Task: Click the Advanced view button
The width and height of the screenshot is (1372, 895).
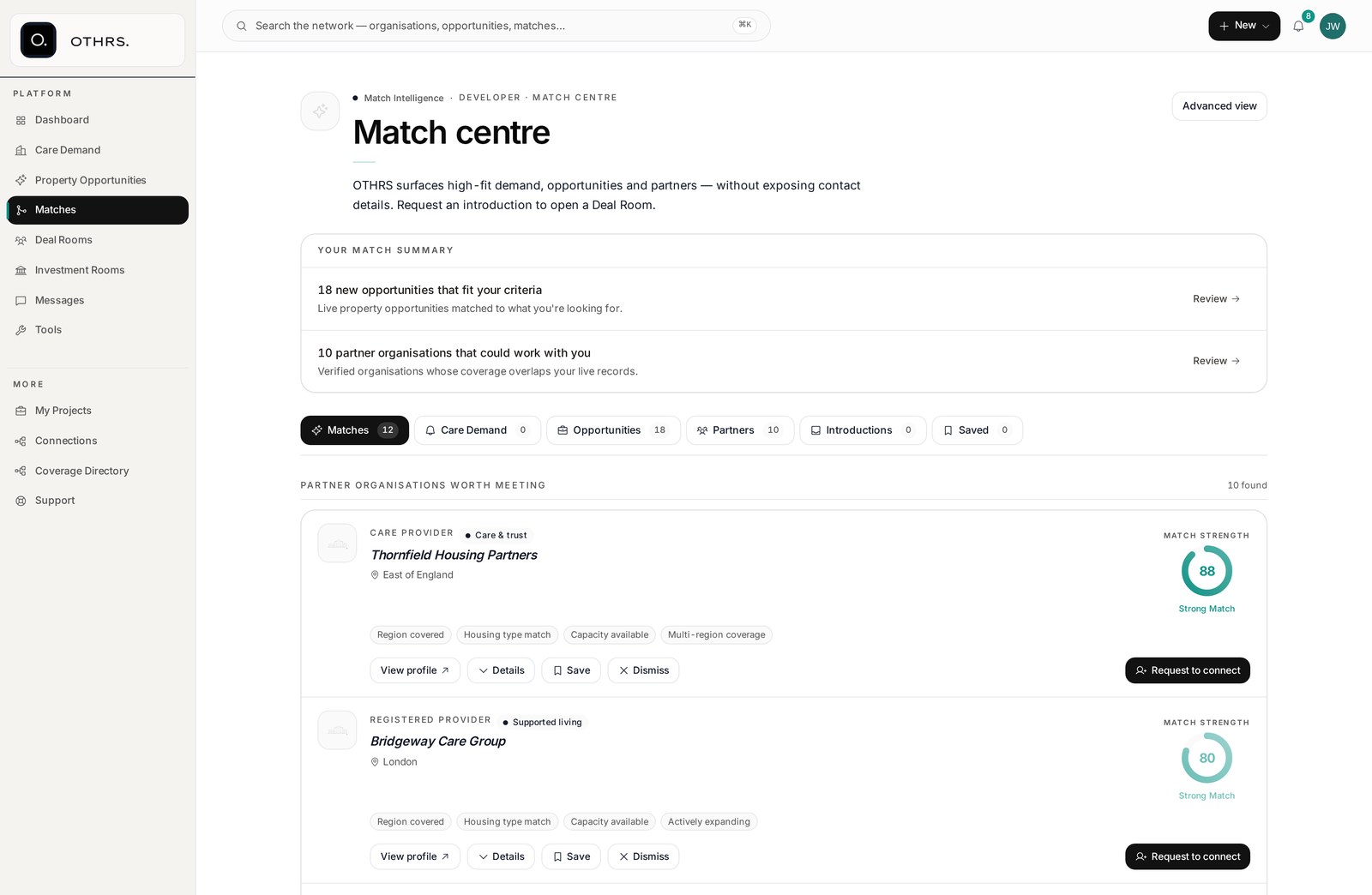Action: (1219, 106)
